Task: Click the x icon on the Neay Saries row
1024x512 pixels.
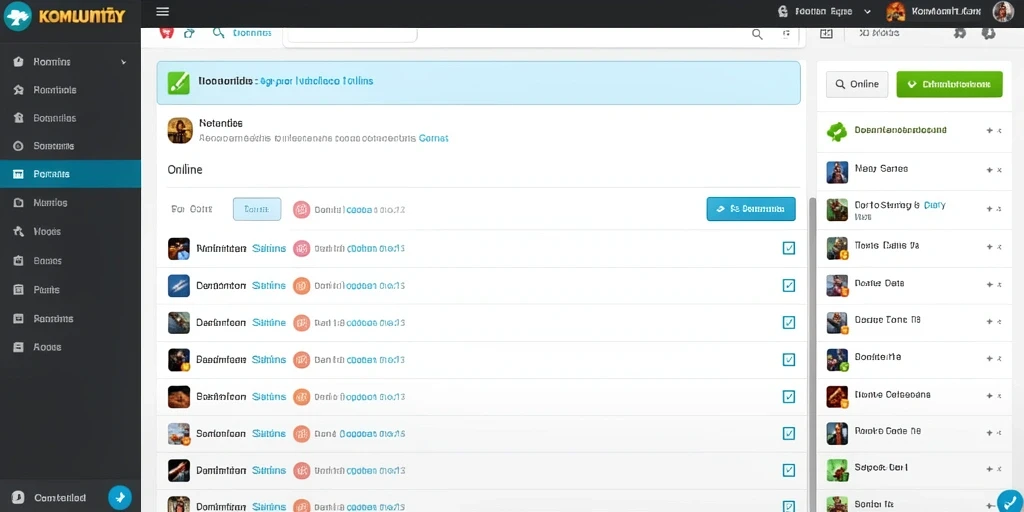Action: click(999, 170)
